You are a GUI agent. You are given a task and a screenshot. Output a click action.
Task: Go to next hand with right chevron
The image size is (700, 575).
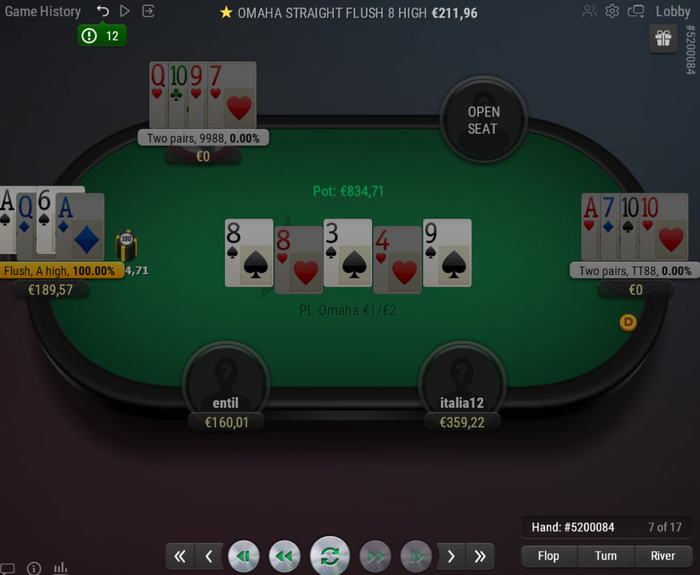[x=451, y=556]
